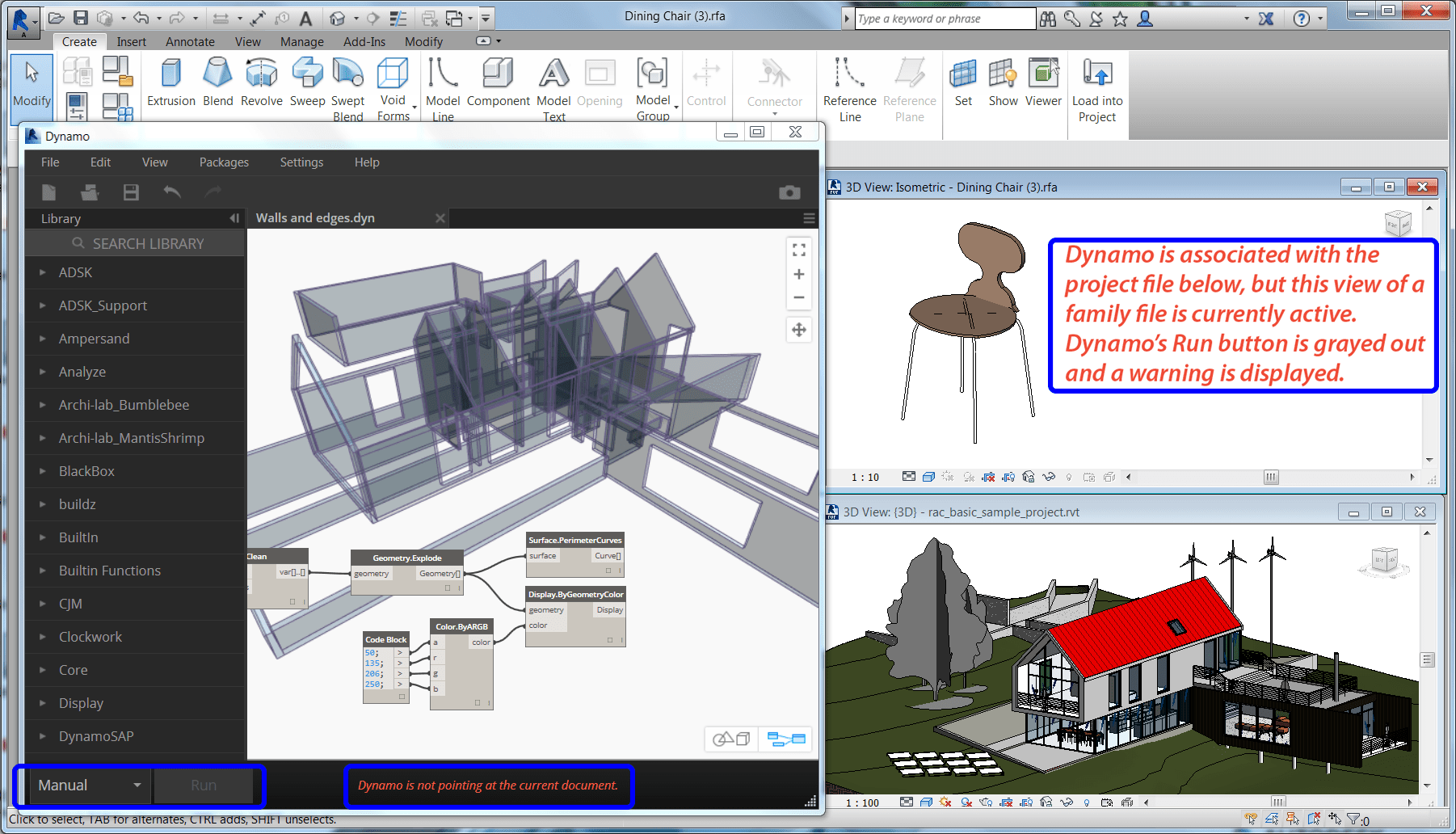Click the Dynamo new file icon

[49, 192]
